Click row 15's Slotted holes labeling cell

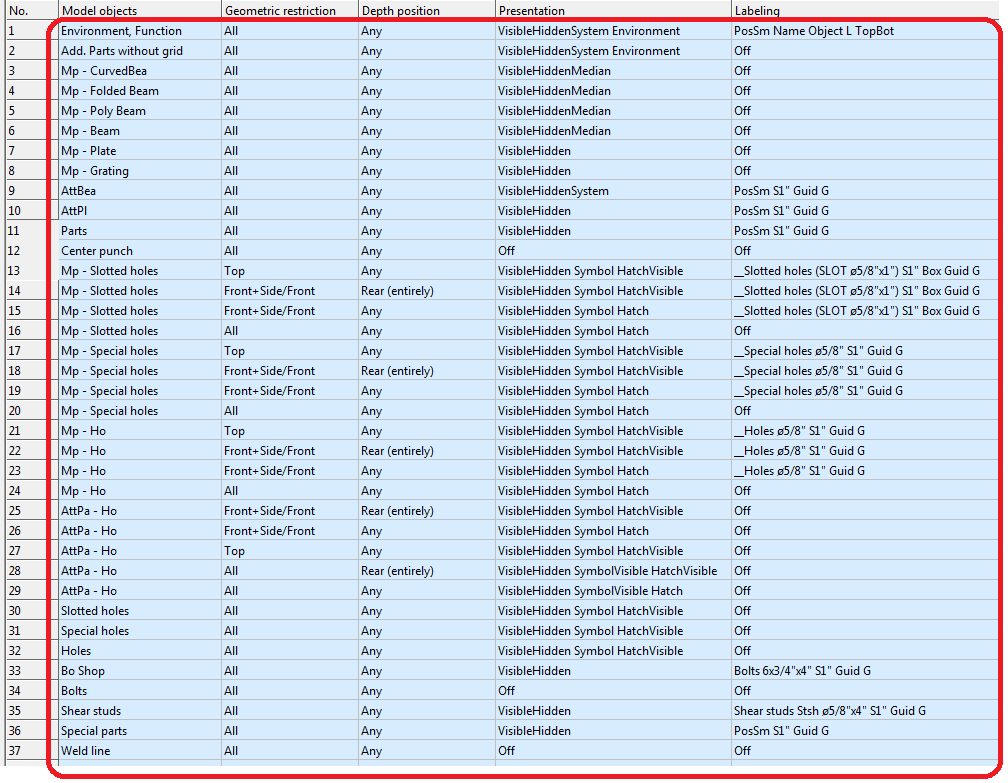point(867,310)
